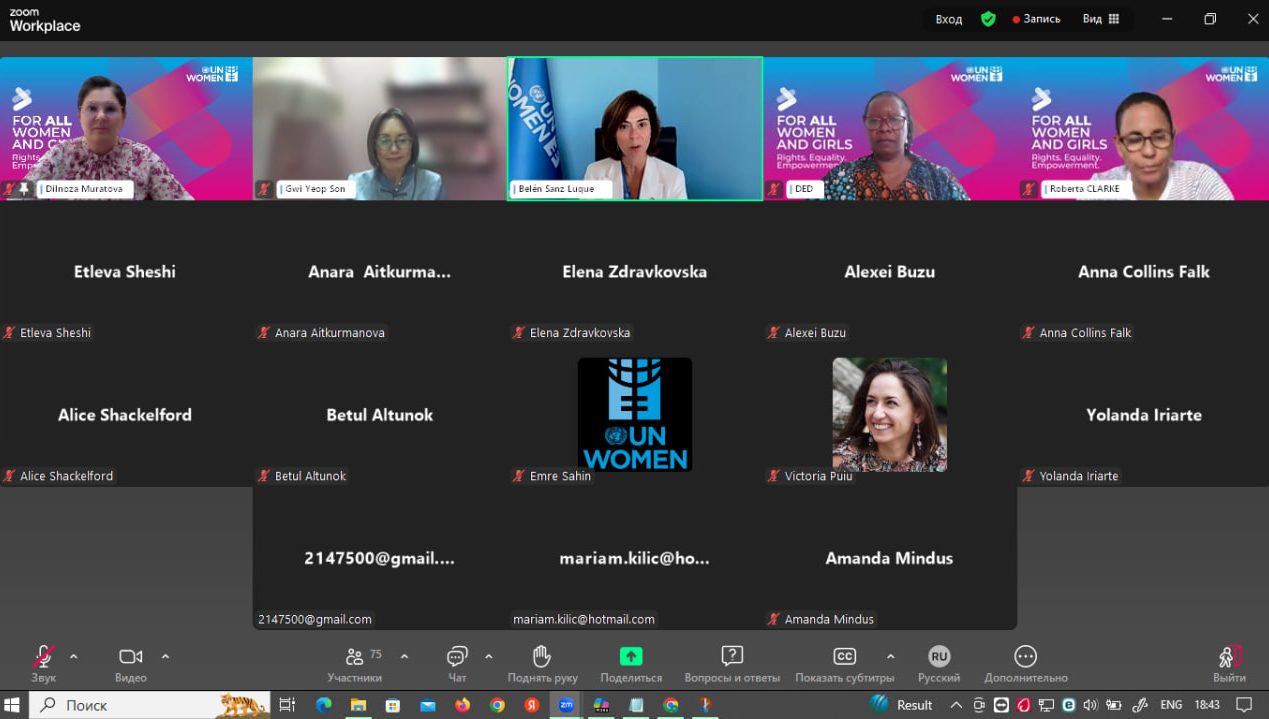Select Emre Sahin UN Women logo avatar
Image resolution: width=1269 pixels, height=719 pixels.
635,414
